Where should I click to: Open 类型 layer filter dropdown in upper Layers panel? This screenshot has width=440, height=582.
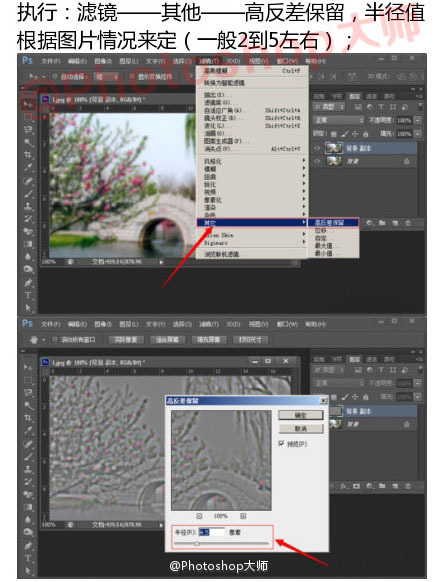click(x=329, y=107)
